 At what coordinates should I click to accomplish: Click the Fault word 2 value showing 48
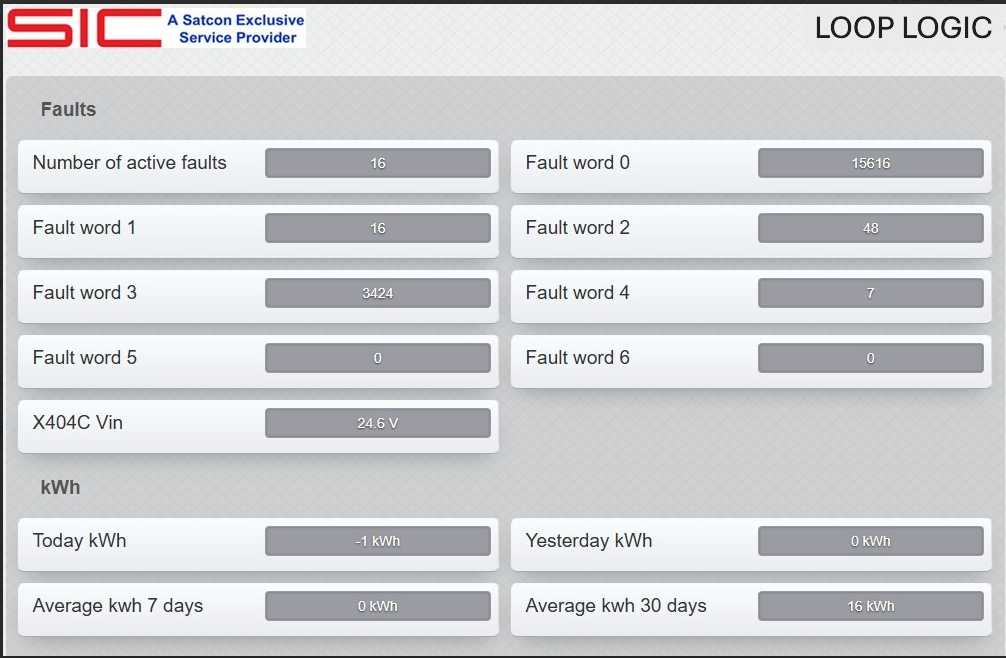coord(871,228)
